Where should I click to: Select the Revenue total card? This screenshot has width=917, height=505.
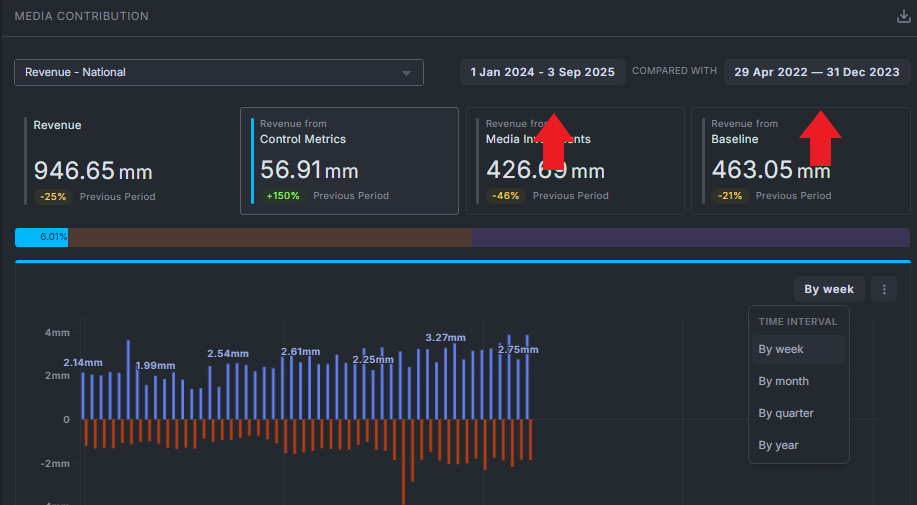pyautogui.click(x=124, y=161)
